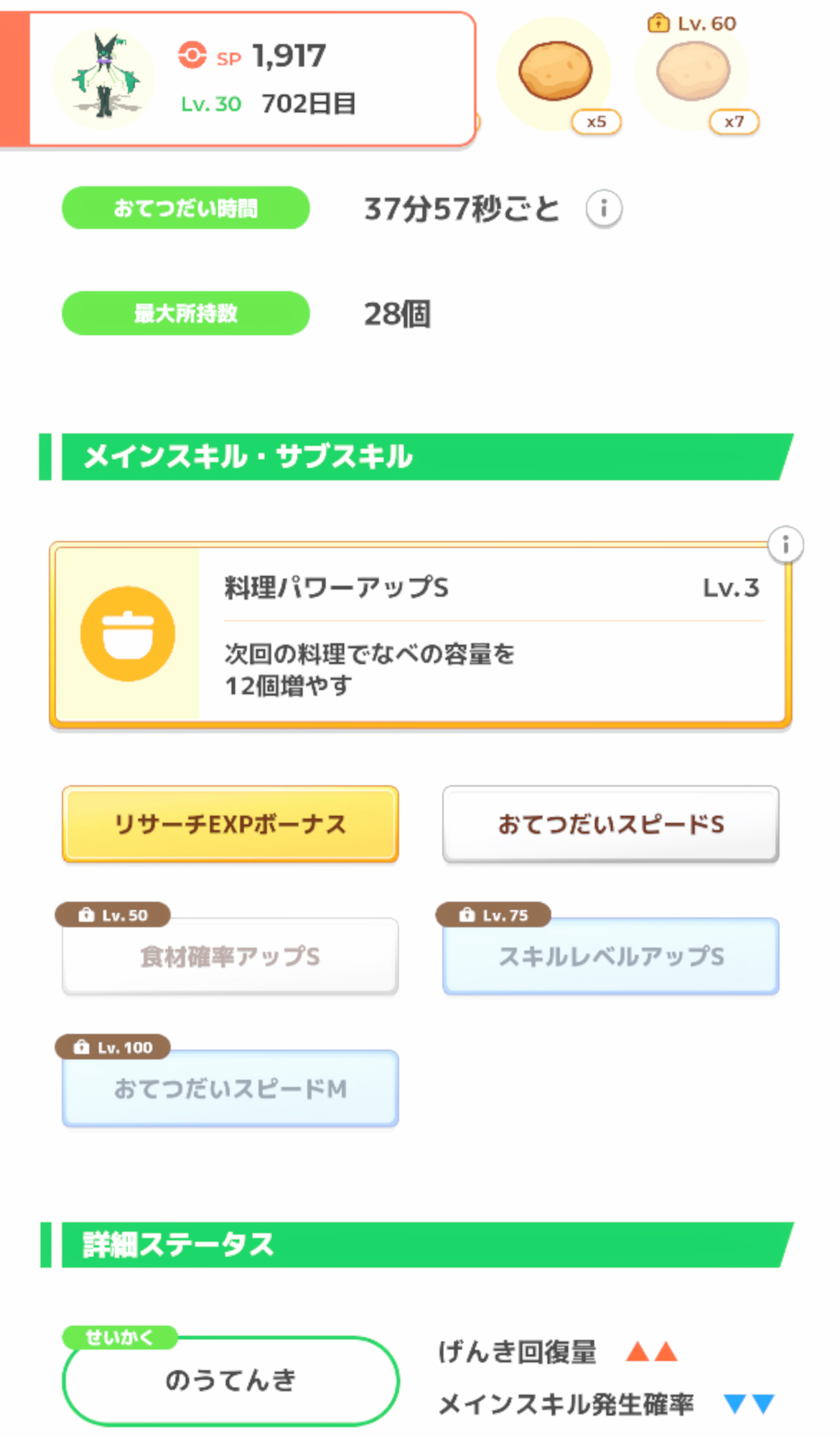Select the おてつだいスピードS sub skill
This screenshot has width=840, height=1436.
(x=611, y=824)
